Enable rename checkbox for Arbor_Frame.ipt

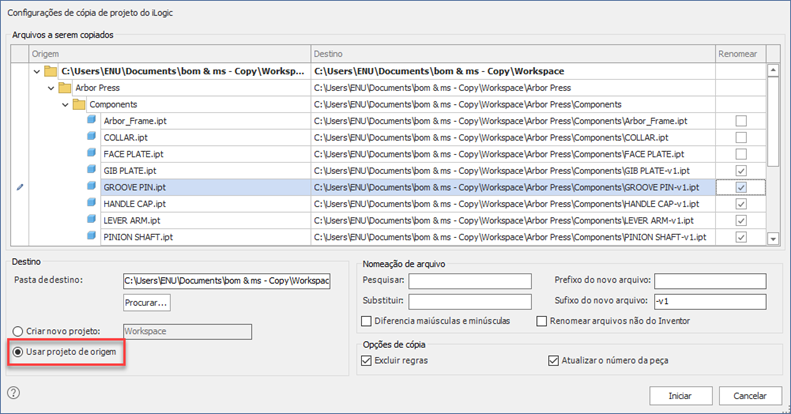point(740,121)
